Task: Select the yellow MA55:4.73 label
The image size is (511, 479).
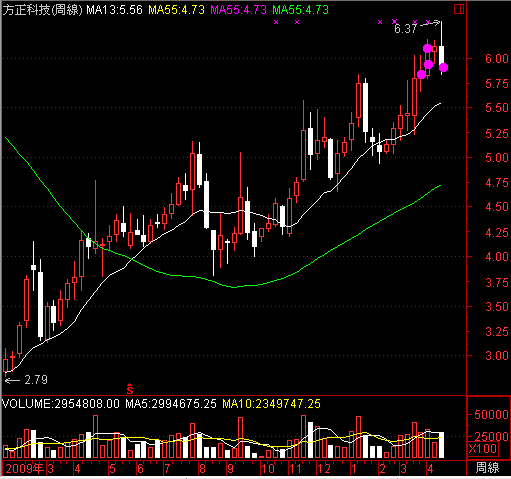Action: (176, 10)
